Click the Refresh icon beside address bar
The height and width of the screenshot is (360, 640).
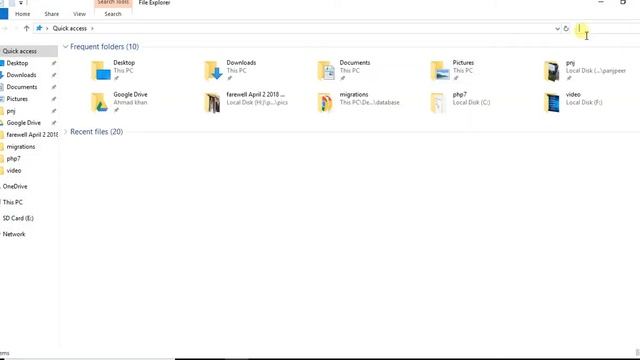(x=566, y=29)
